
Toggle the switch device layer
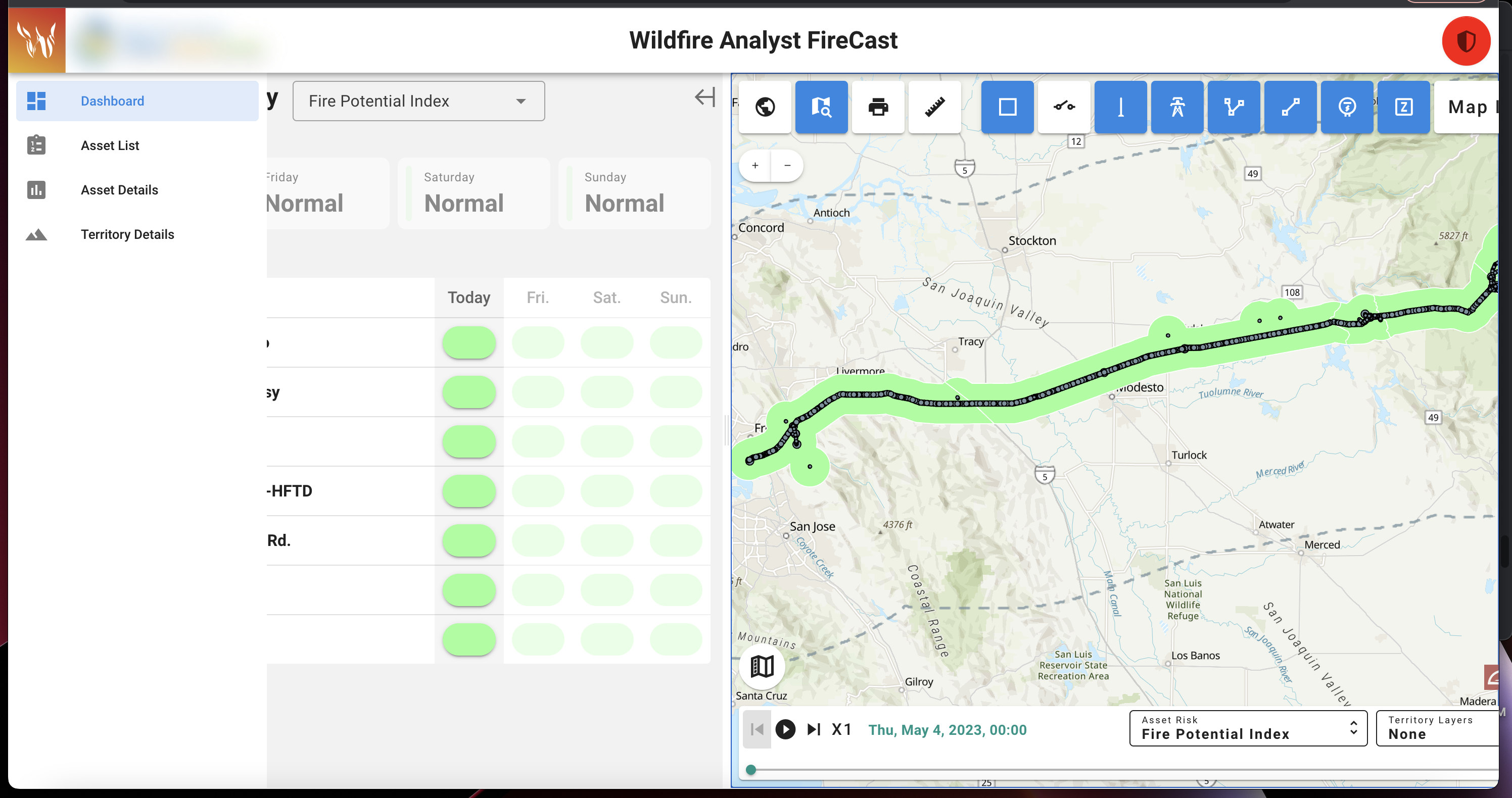pos(1064,107)
